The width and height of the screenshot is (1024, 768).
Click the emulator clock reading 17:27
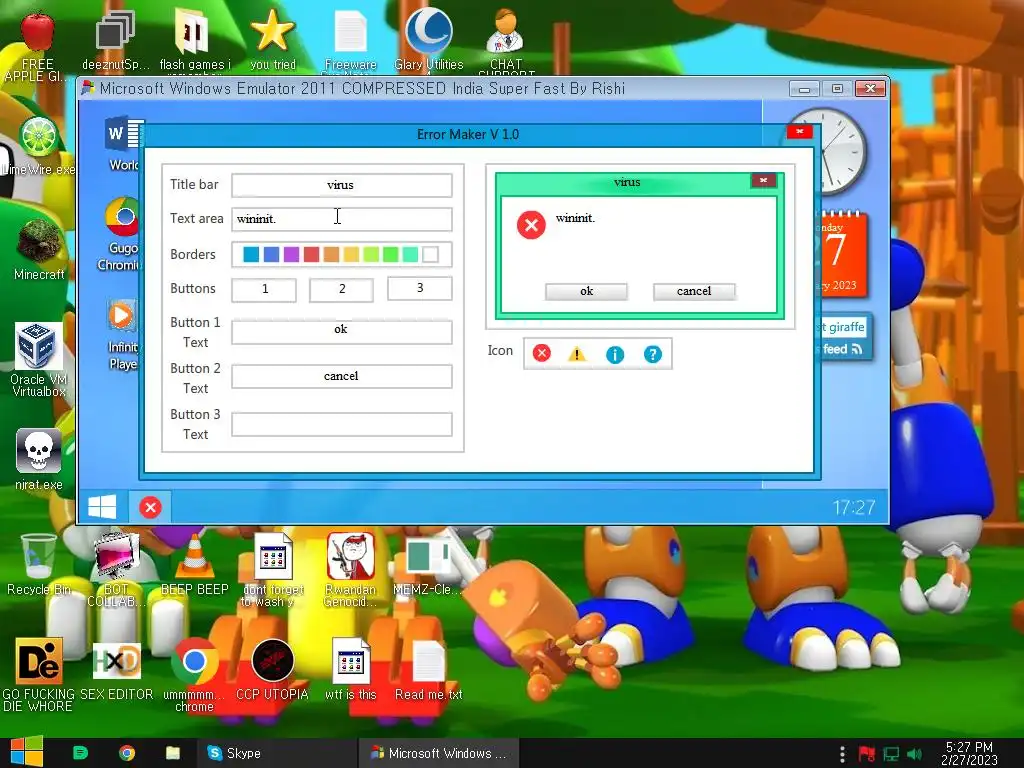click(x=853, y=507)
